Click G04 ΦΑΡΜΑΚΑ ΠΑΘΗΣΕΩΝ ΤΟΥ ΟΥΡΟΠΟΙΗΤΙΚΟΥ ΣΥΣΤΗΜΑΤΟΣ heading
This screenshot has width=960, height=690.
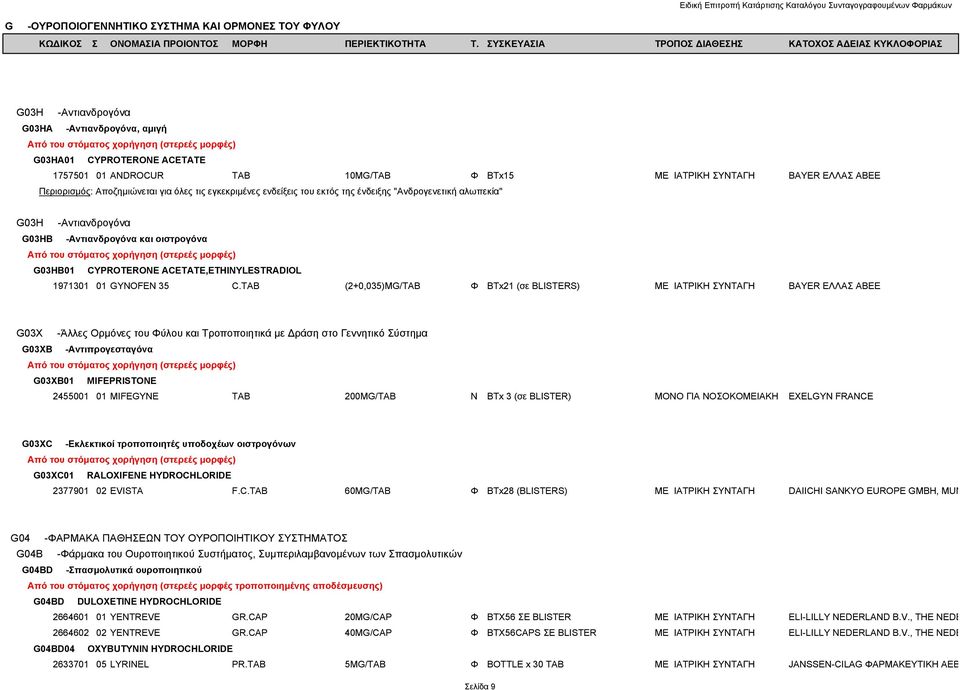click(x=179, y=538)
